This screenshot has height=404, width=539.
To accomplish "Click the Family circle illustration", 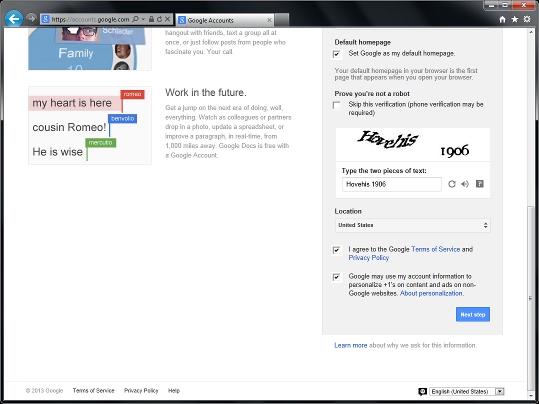I will 90,50.
